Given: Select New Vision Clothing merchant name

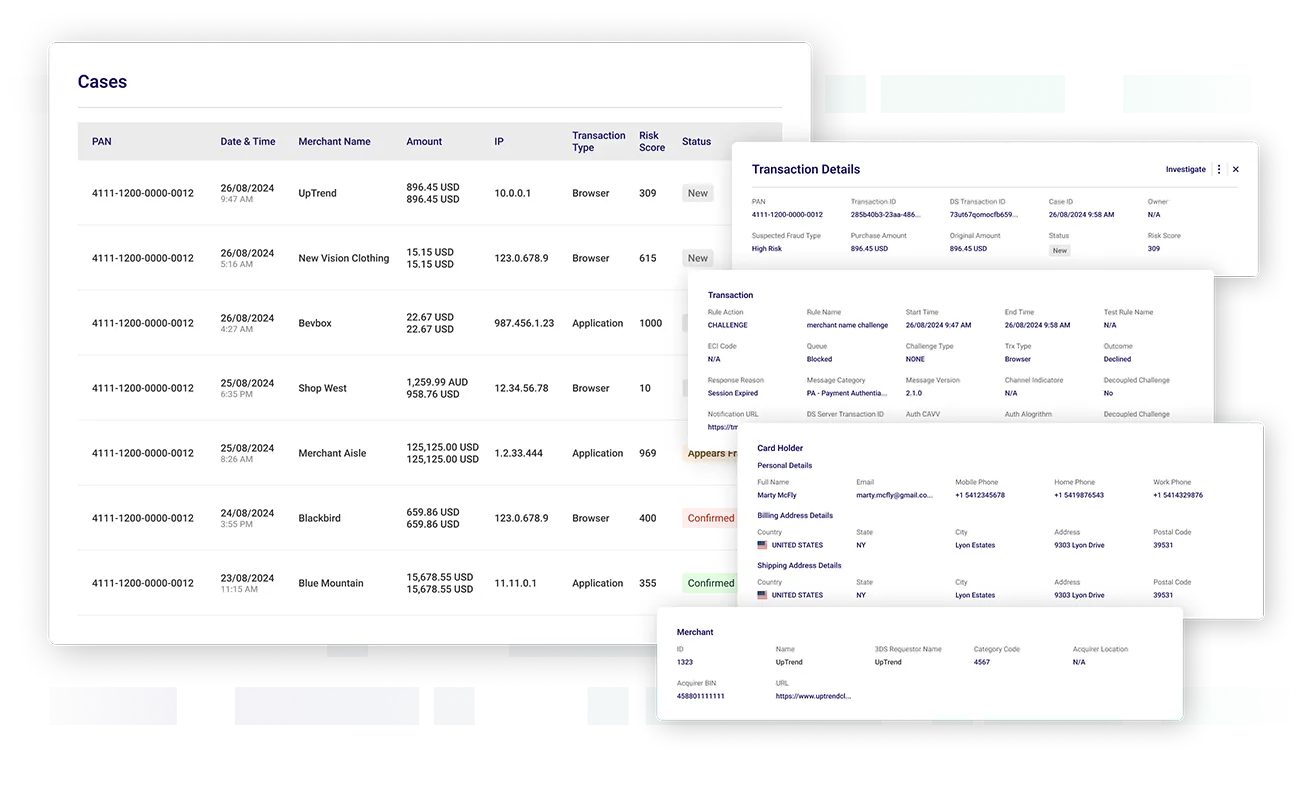Looking at the screenshot, I should (344, 258).
